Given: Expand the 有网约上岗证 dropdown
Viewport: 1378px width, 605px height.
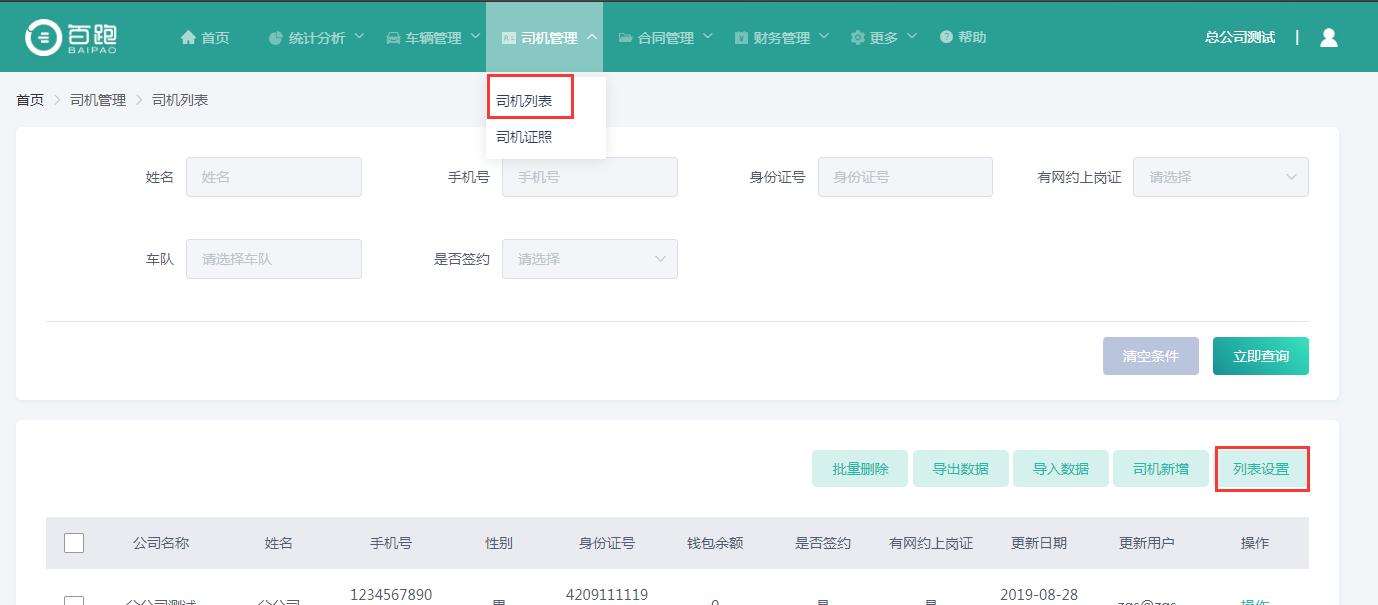Looking at the screenshot, I should 1220,177.
